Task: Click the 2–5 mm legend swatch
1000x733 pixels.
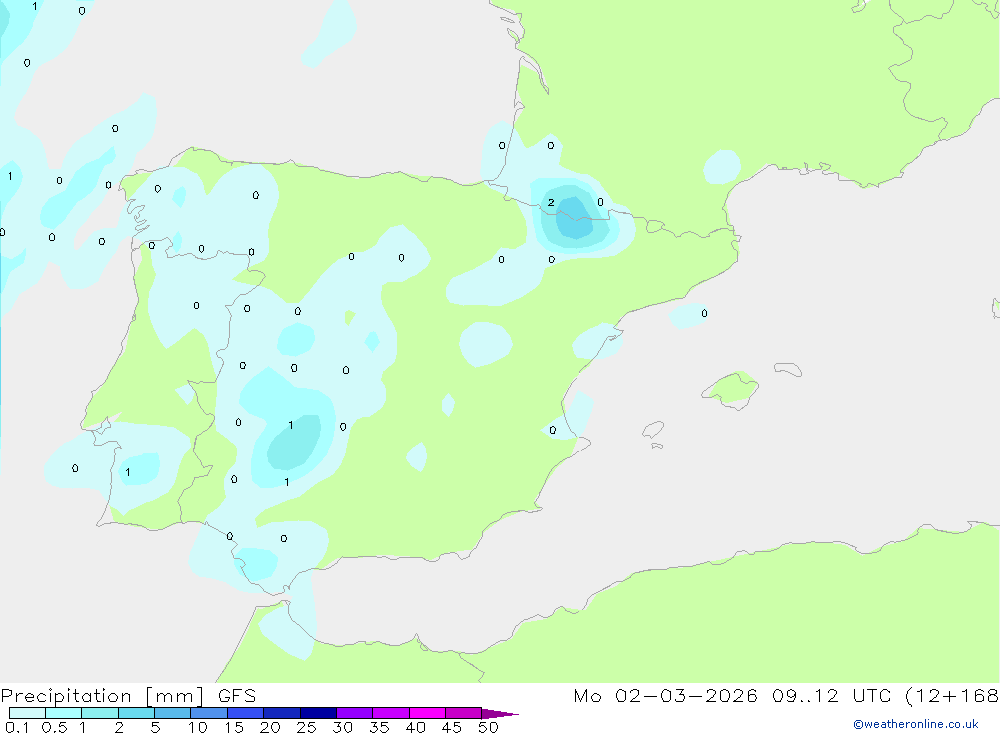Action: coord(136,713)
